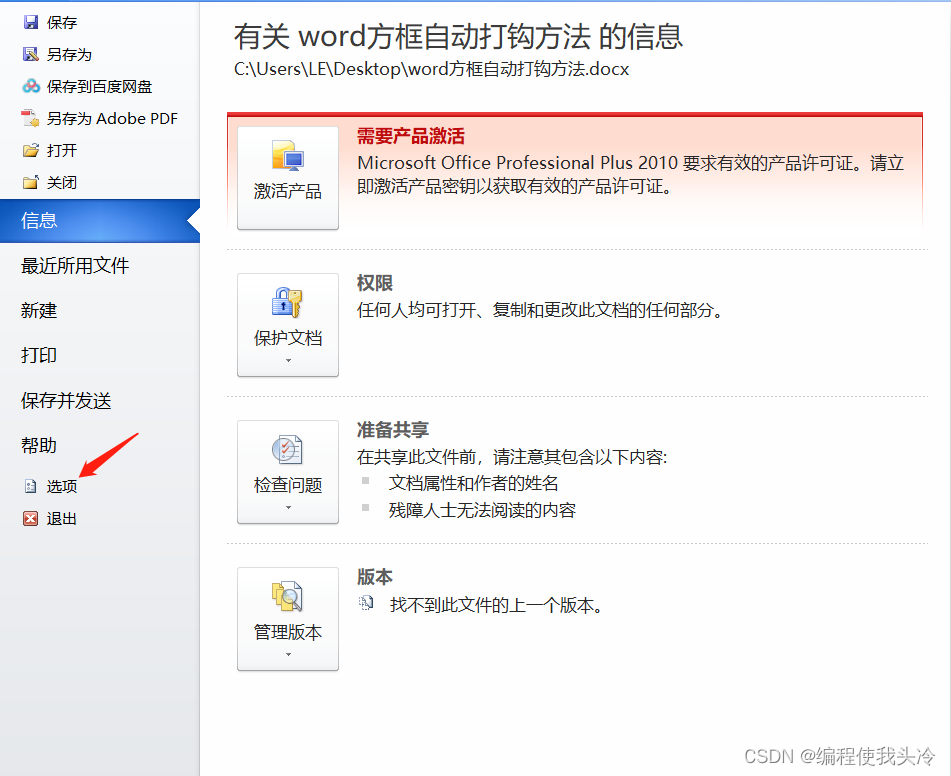Open the 保存并发送 tab
Screen dimensions: 951x776
click(66, 400)
